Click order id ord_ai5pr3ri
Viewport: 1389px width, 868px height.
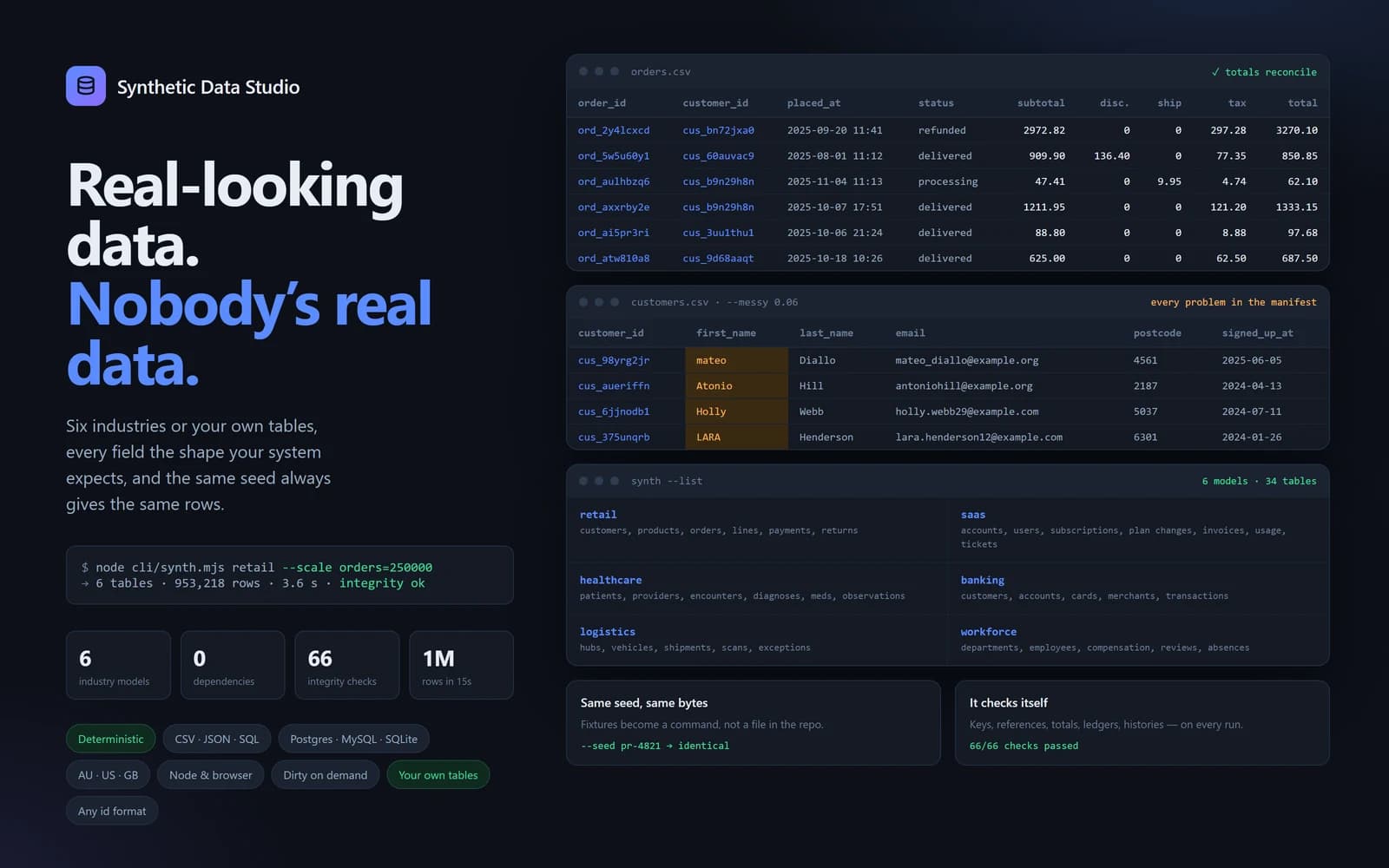[x=614, y=233]
